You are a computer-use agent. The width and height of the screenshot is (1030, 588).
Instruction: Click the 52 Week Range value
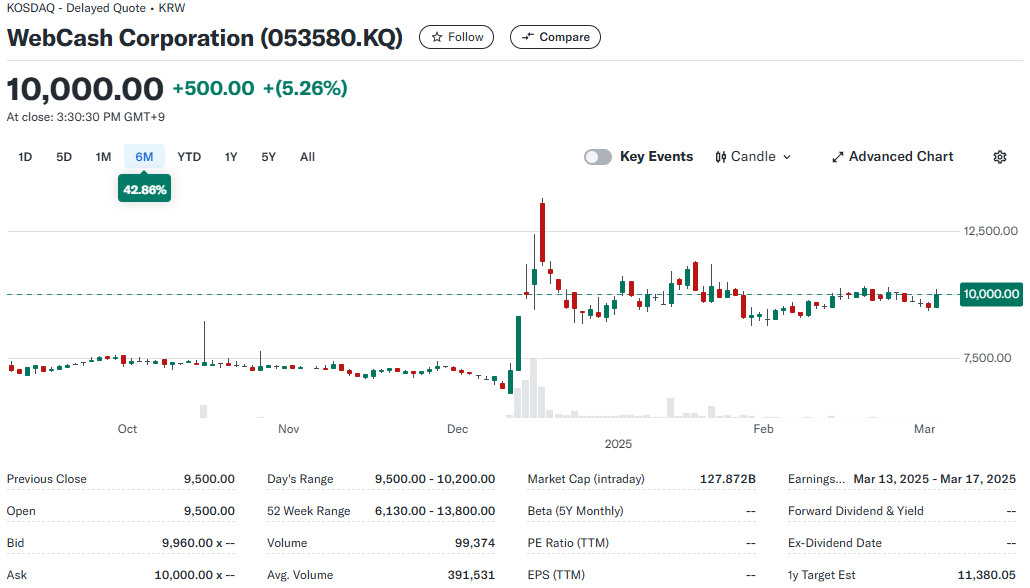coord(435,511)
